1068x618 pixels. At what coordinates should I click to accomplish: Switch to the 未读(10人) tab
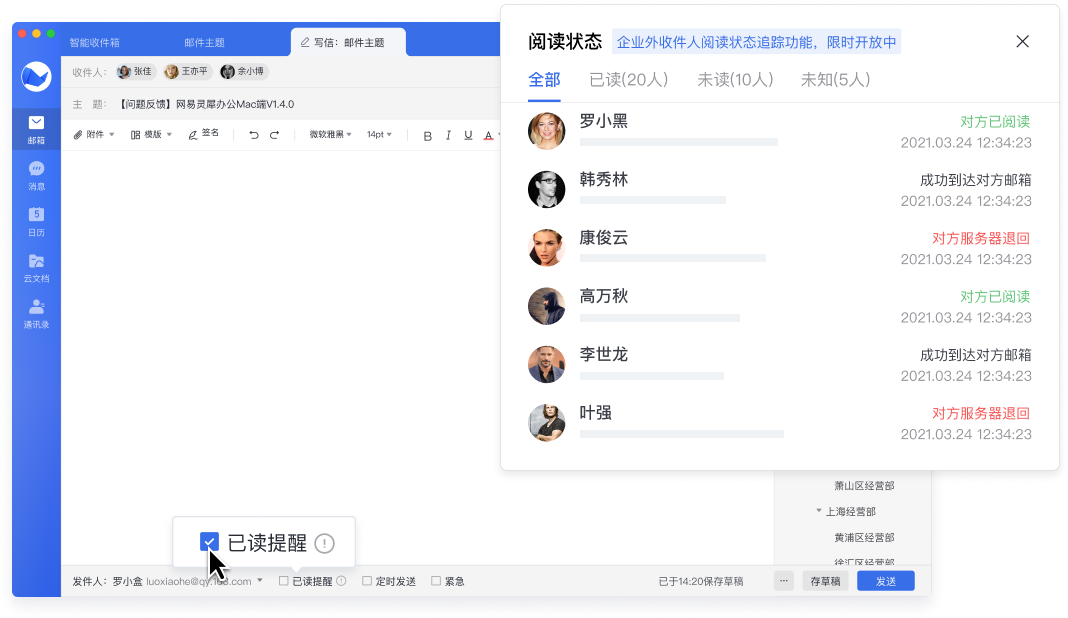click(734, 80)
